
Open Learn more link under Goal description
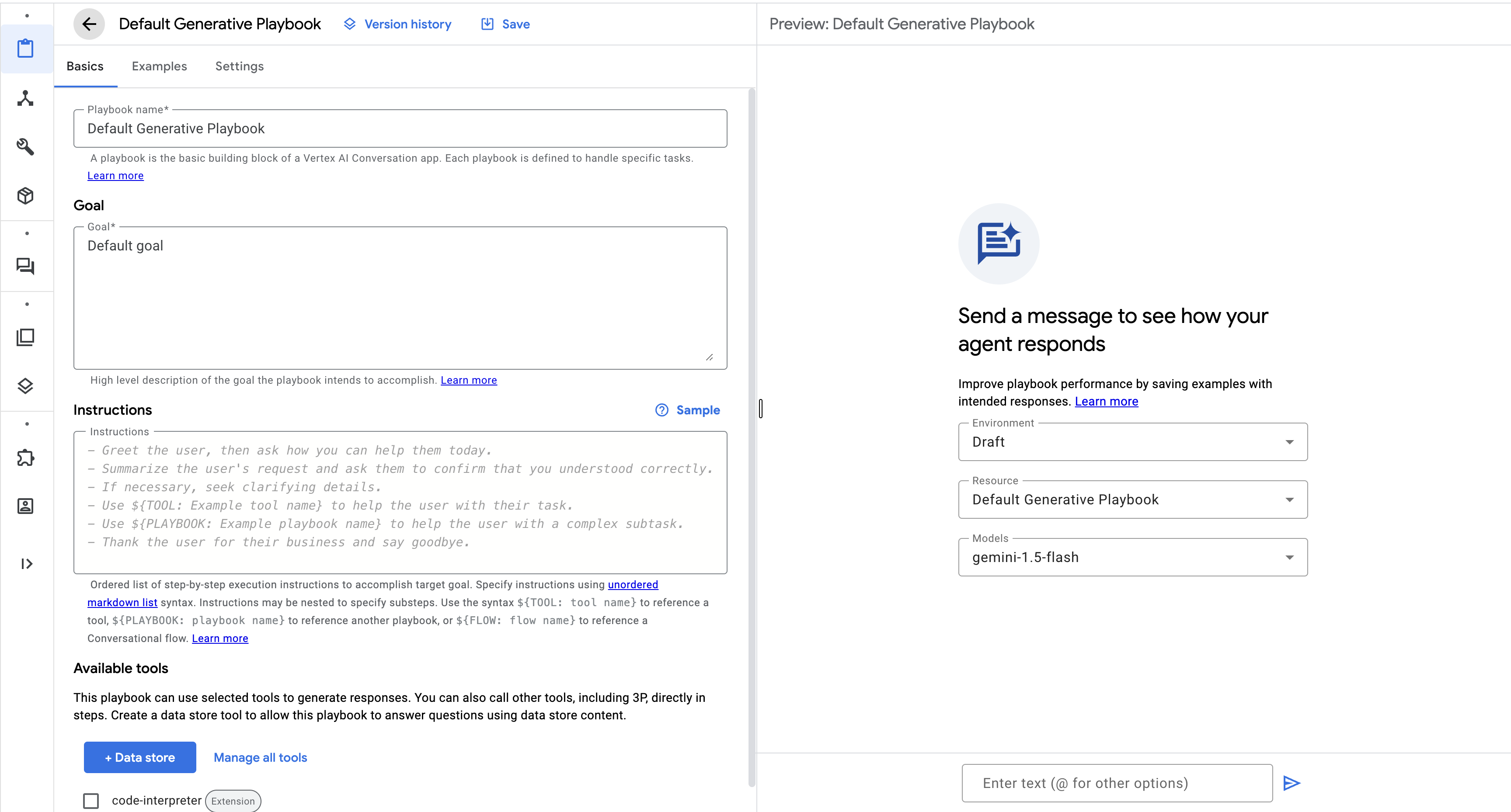point(469,381)
